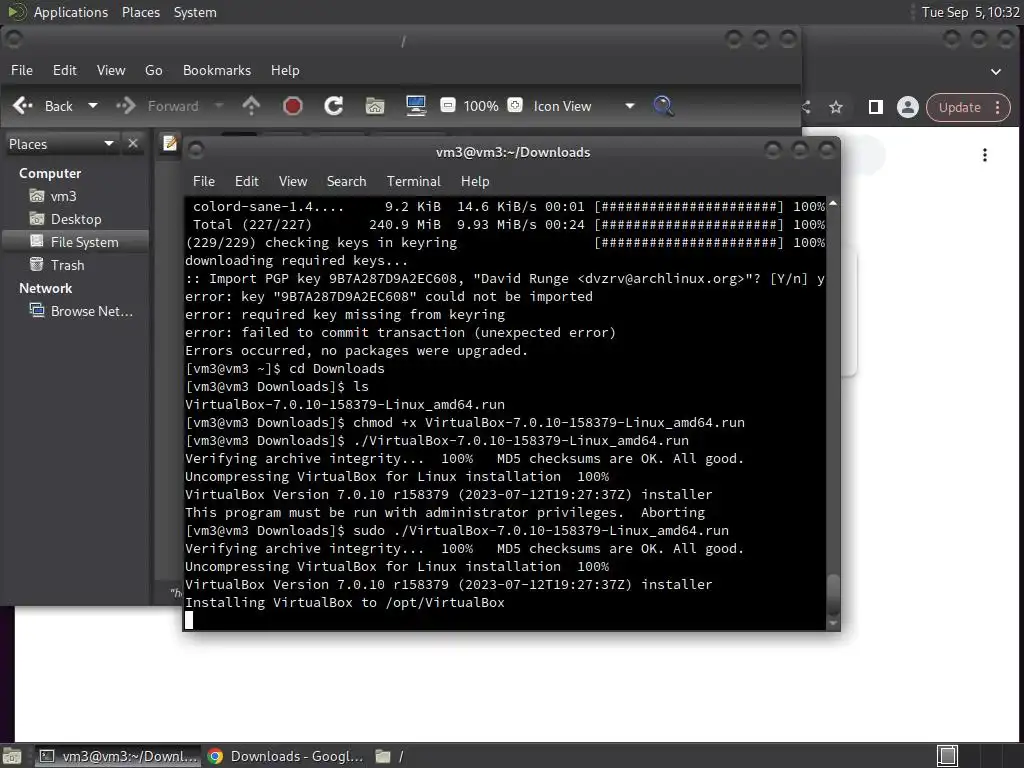Image resolution: width=1024 pixels, height=768 pixels.
Task: Select Desktop in sidebar
Action: 76,219
